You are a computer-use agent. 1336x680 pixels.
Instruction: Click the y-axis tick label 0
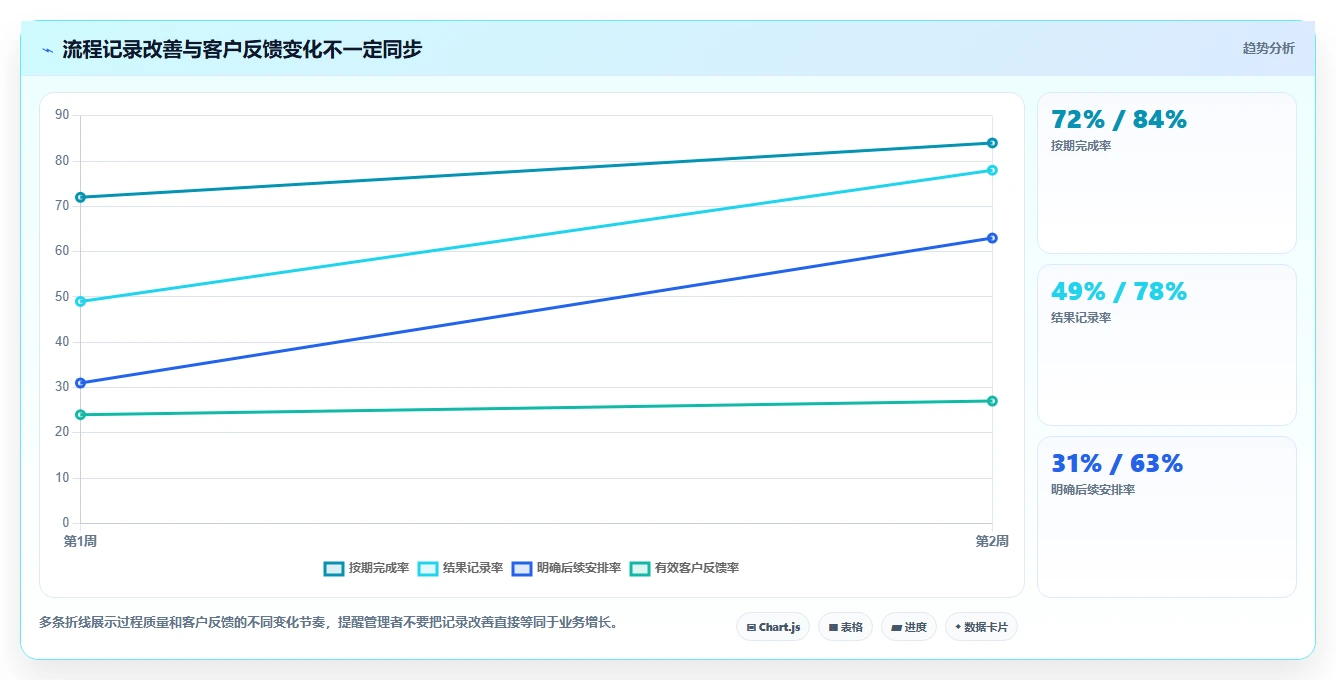coord(66,523)
